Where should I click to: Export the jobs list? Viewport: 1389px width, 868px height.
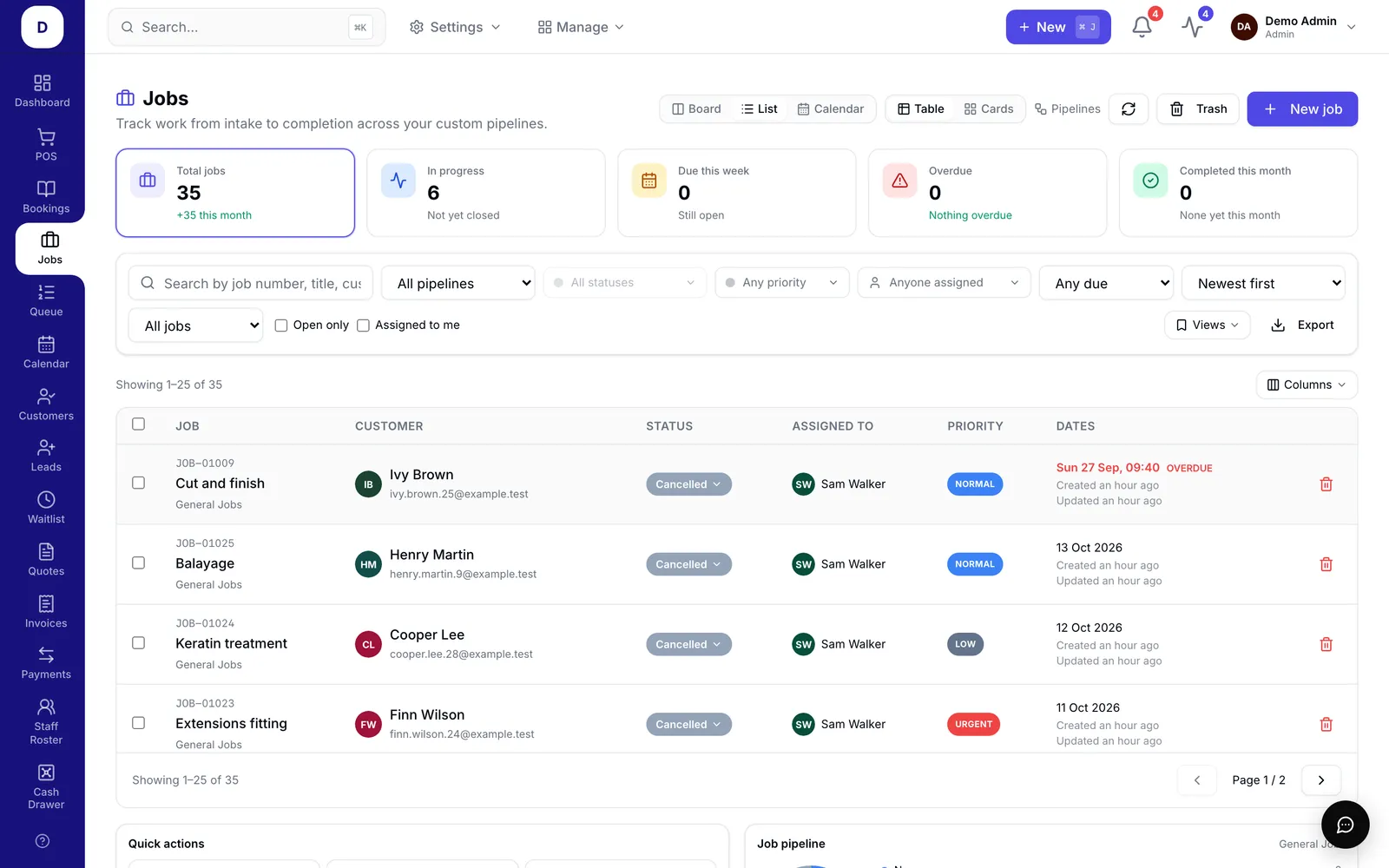(1302, 325)
